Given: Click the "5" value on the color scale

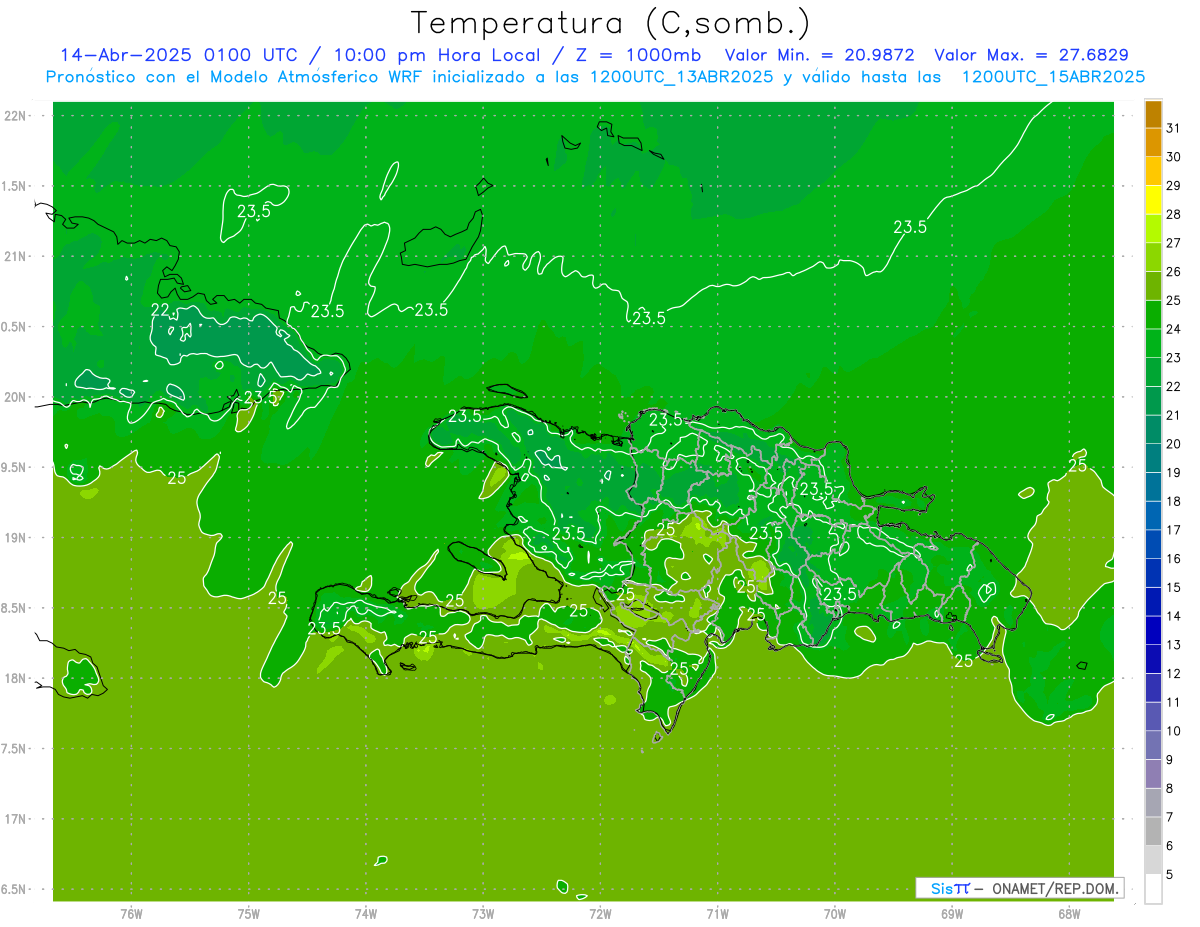Looking at the screenshot, I should (1170, 875).
